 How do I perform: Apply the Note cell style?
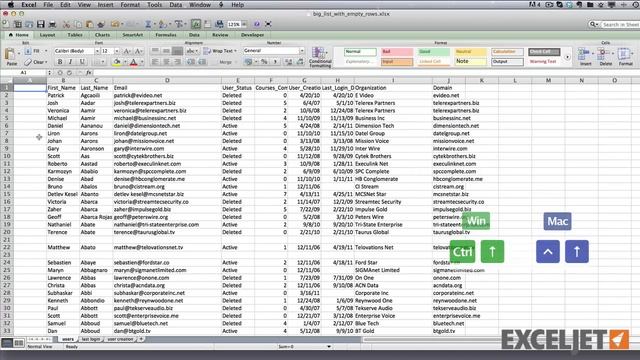(470, 62)
